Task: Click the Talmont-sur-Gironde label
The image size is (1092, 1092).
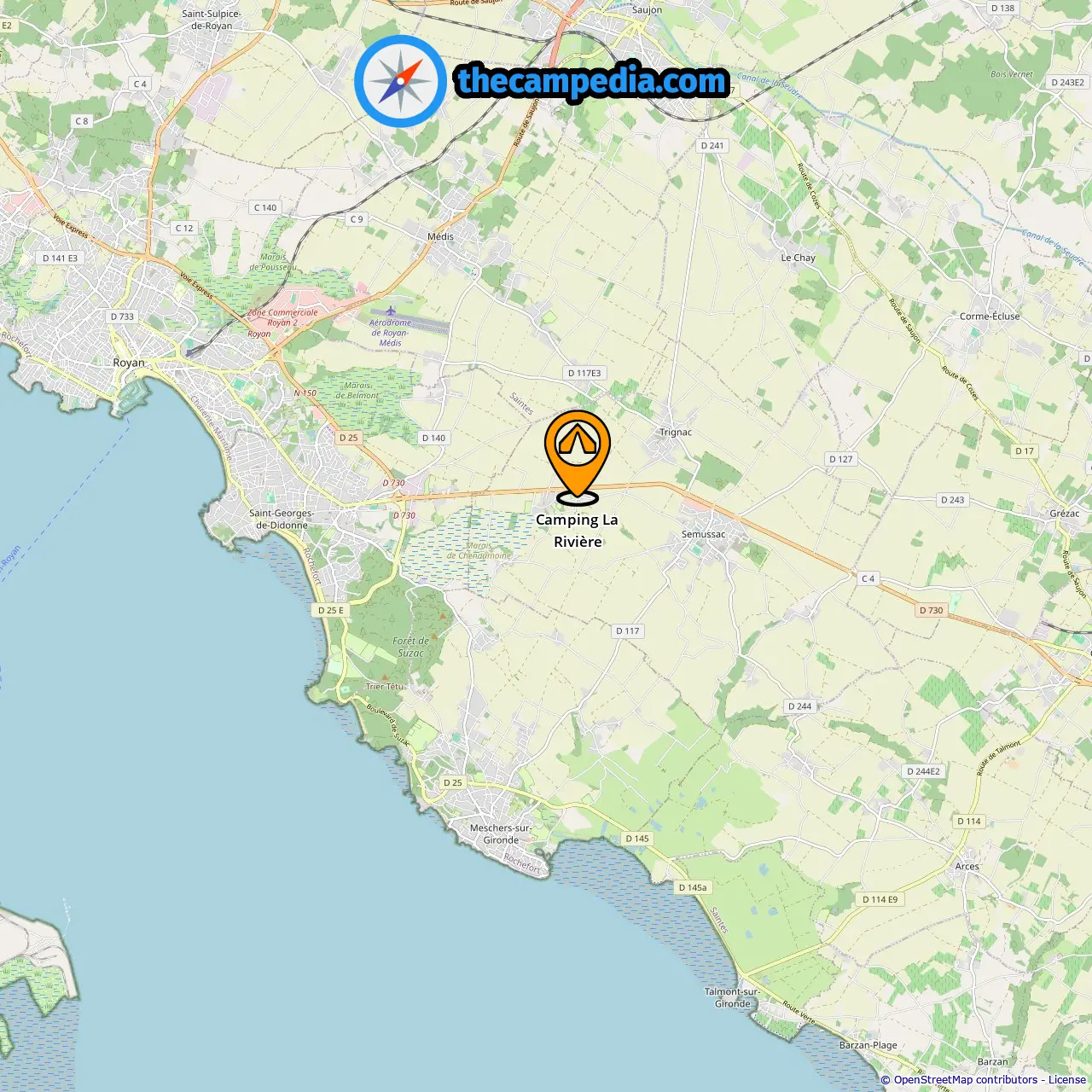Action: 732,997
